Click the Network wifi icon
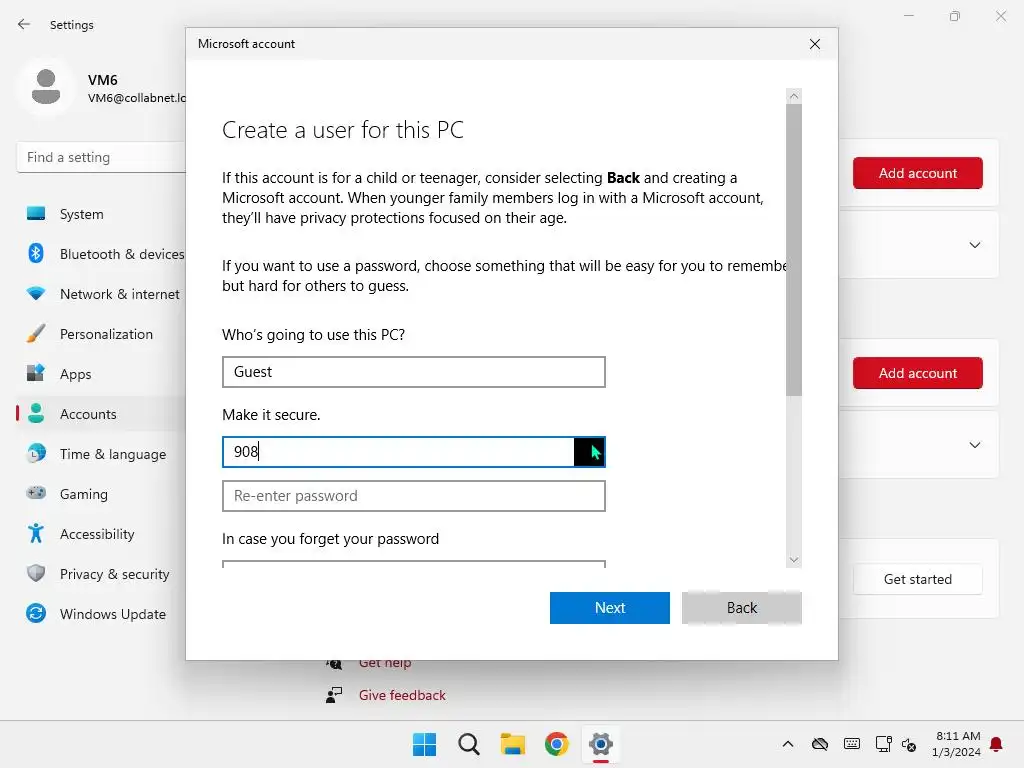 coord(36,294)
